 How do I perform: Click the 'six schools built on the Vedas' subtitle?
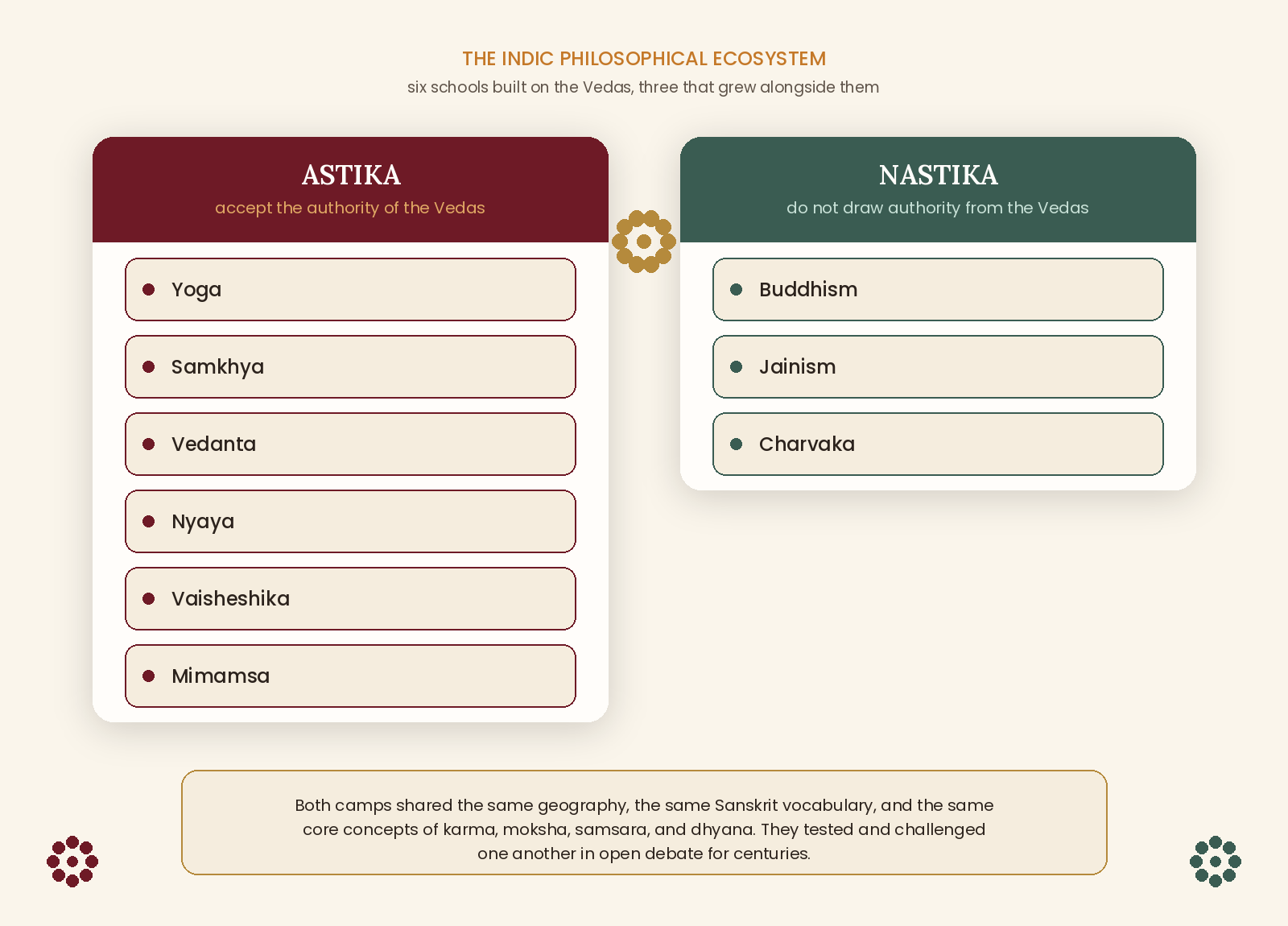tap(643, 87)
